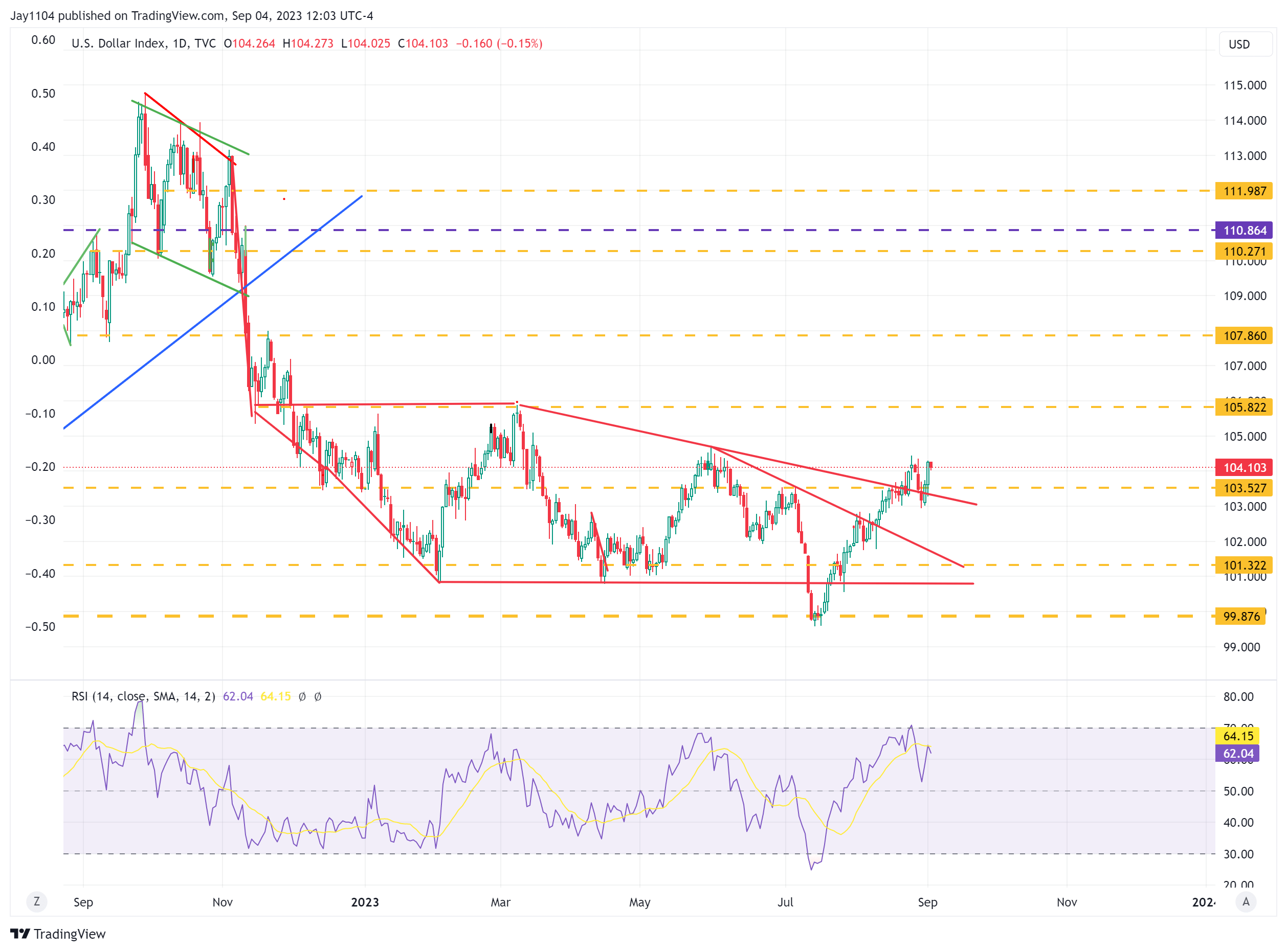Select the RSI indicator legend label
1287x952 pixels.
click(143, 696)
